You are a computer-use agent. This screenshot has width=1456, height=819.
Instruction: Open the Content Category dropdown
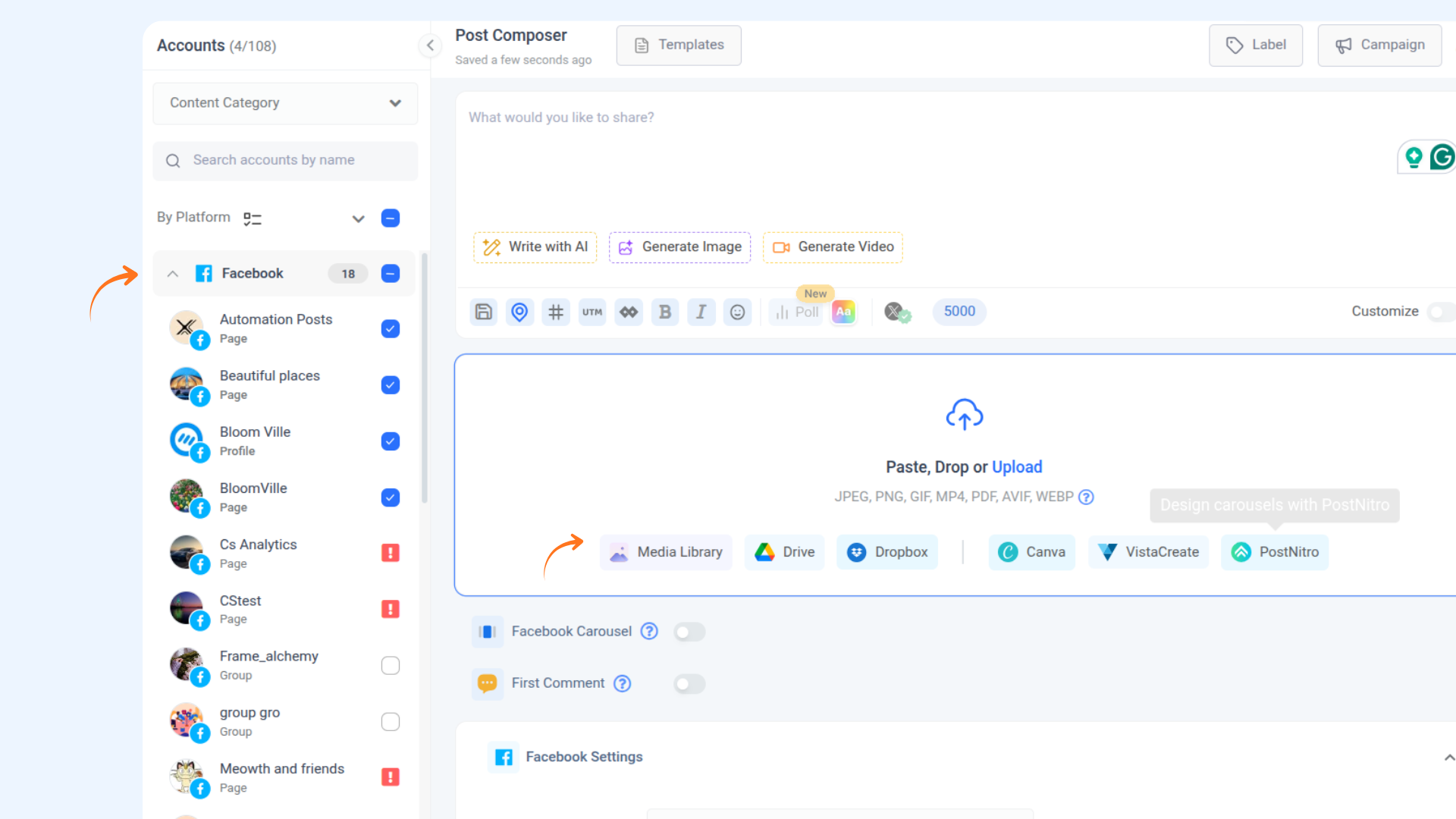pos(285,103)
